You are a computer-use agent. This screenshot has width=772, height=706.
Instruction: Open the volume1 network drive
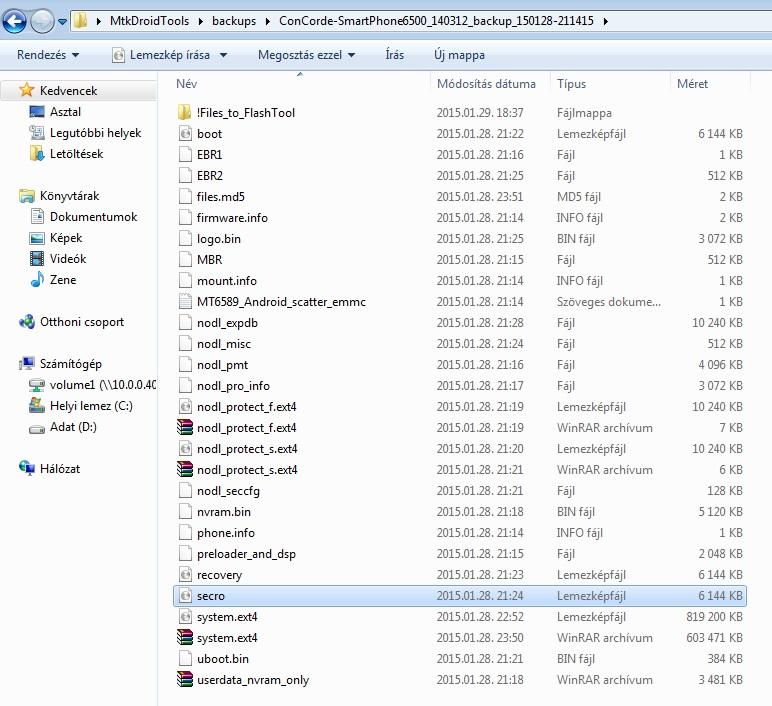tap(103, 385)
